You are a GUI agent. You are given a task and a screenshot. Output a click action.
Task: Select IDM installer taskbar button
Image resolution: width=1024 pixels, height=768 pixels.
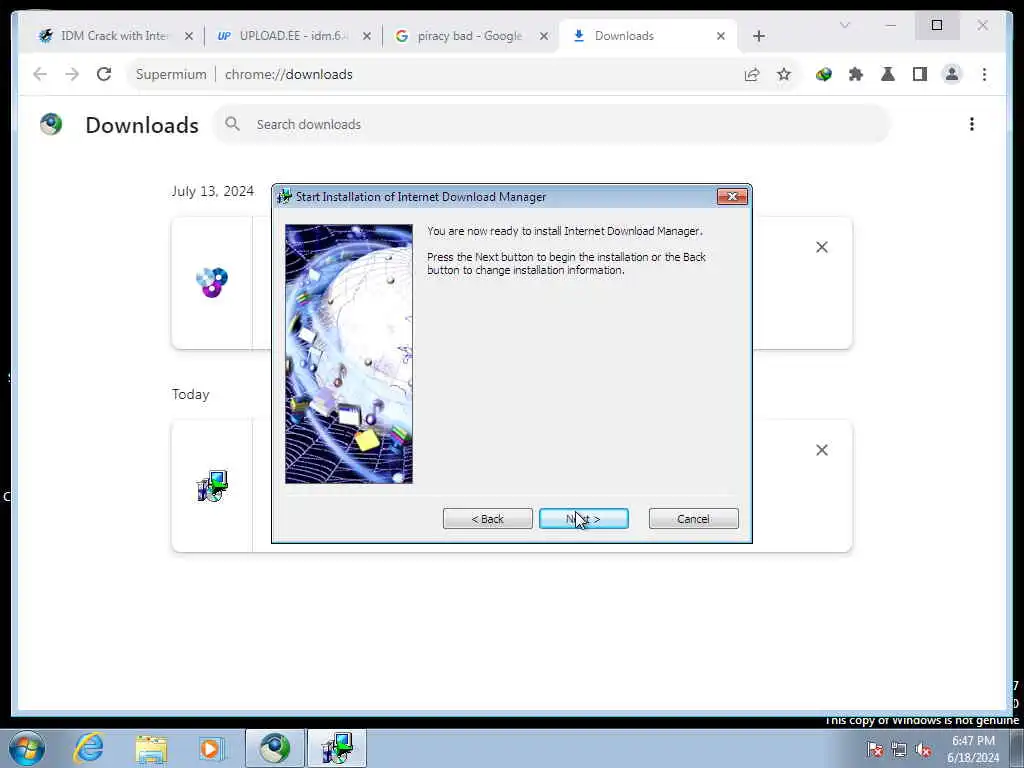point(337,748)
